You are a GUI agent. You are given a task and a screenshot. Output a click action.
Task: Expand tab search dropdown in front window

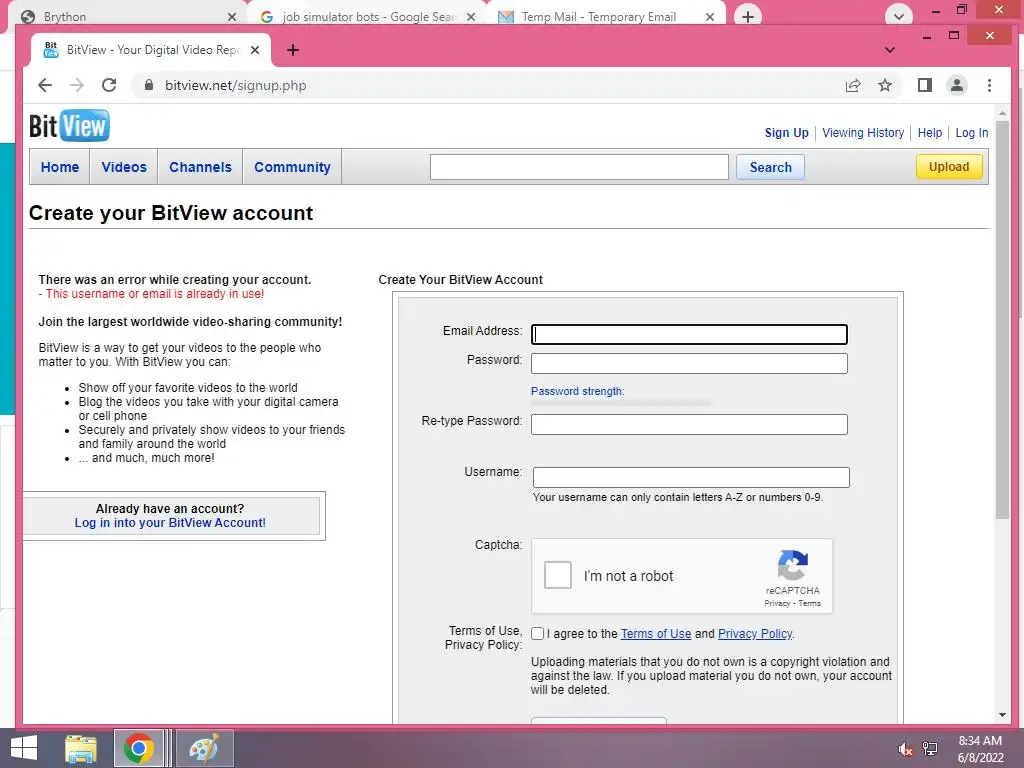[889, 50]
